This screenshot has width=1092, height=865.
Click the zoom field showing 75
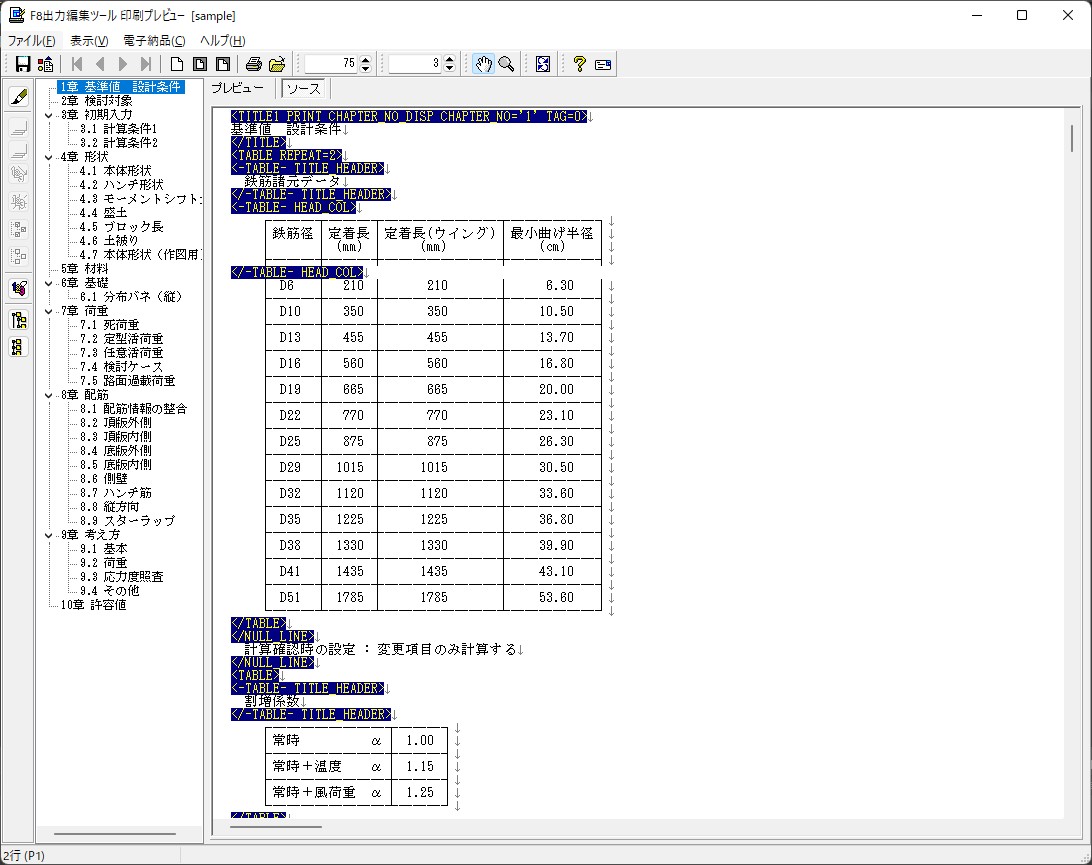click(x=332, y=64)
